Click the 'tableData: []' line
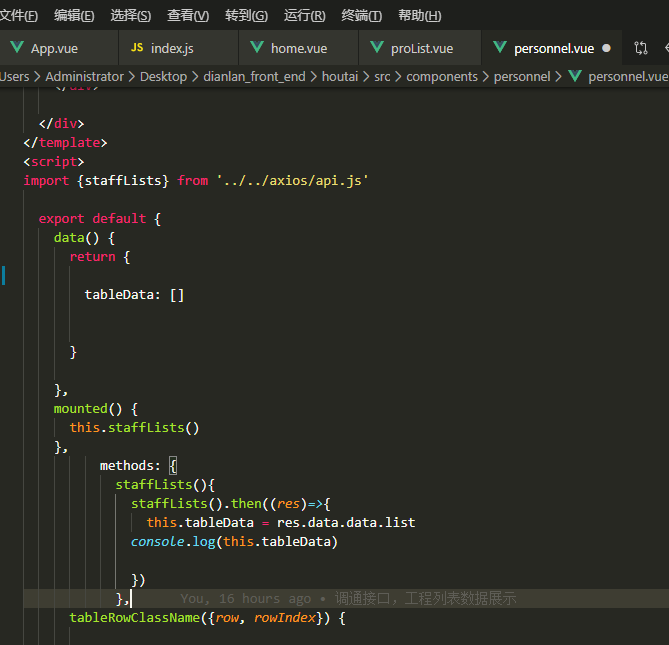The height and width of the screenshot is (645, 669). point(134,295)
